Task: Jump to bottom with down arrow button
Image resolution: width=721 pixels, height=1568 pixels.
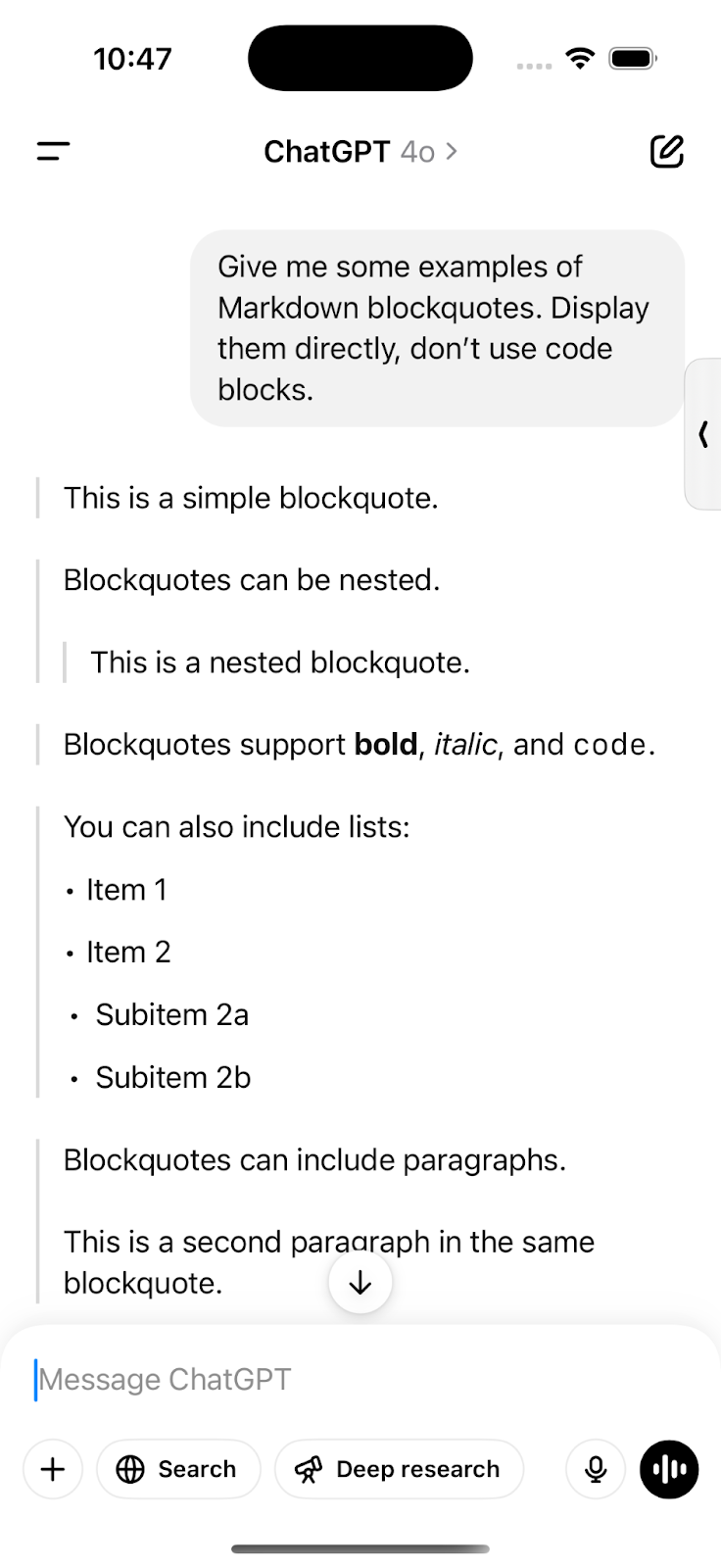Action: [x=360, y=1282]
